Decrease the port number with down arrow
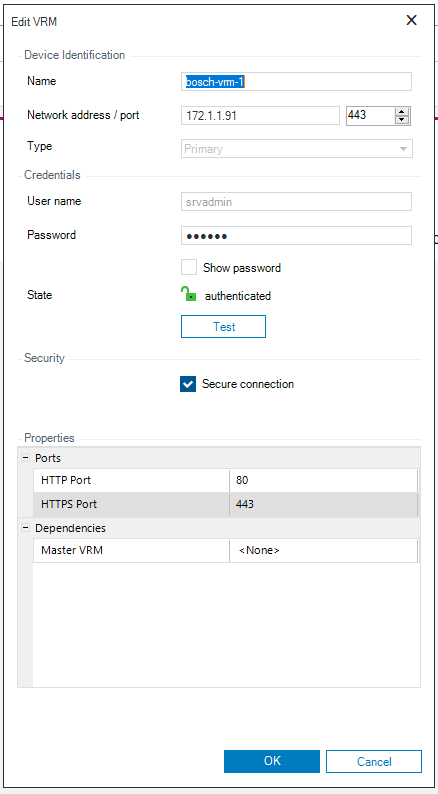 pyautogui.click(x=402, y=120)
